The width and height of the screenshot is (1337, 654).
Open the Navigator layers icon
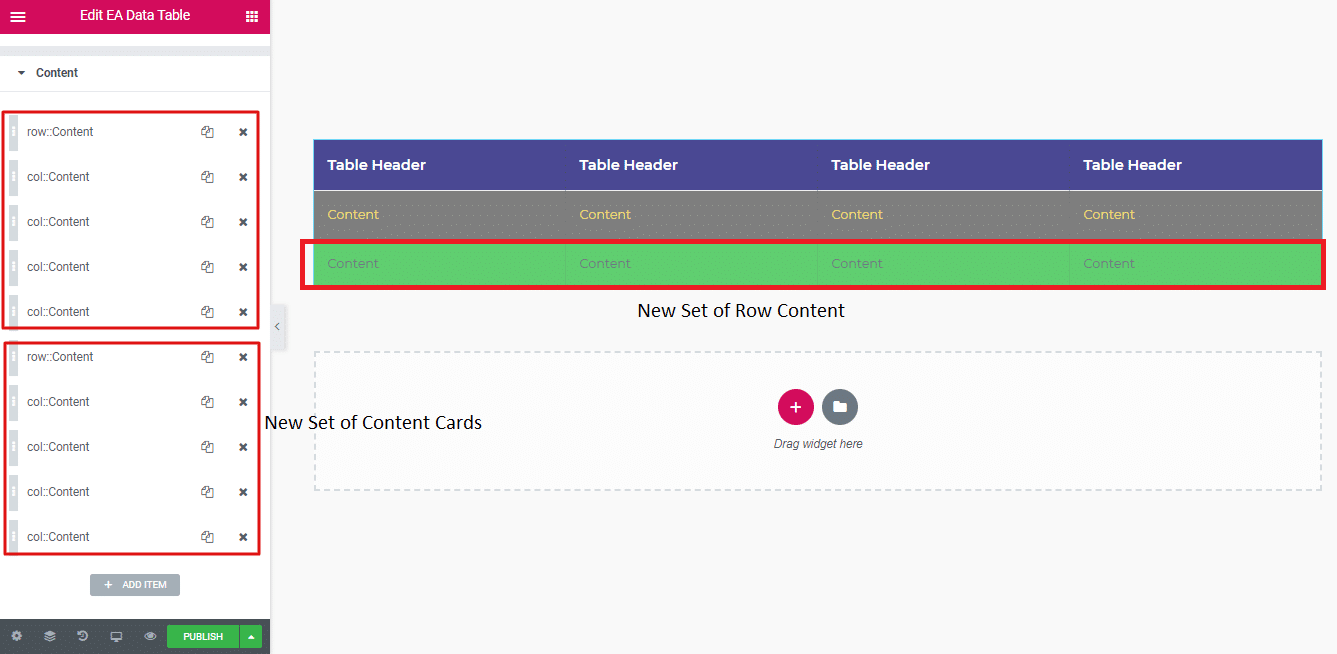tap(49, 636)
